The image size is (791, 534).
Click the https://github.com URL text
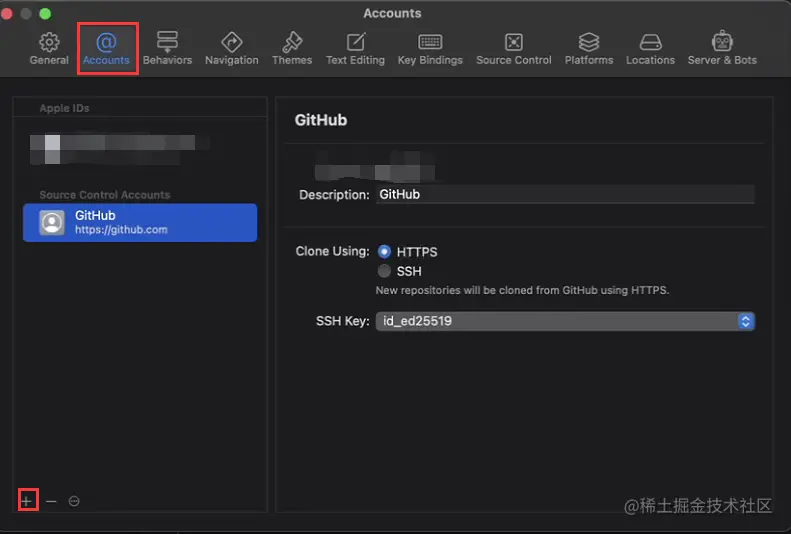click(x=121, y=229)
